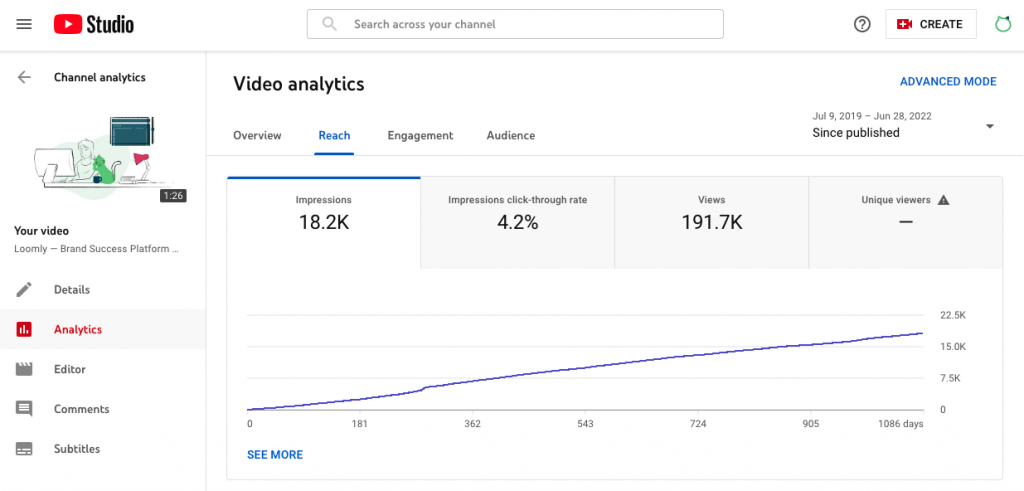Image resolution: width=1024 pixels, height=491 pixels.
Task: Go back via Channel analytics arrow
Action: click(24, 77)
